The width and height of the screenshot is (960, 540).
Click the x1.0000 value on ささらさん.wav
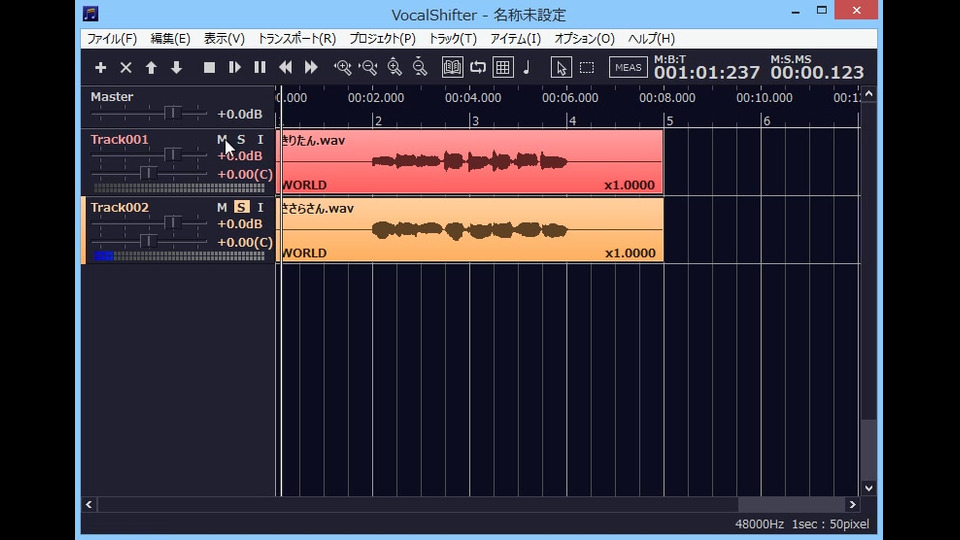(630, 253)
